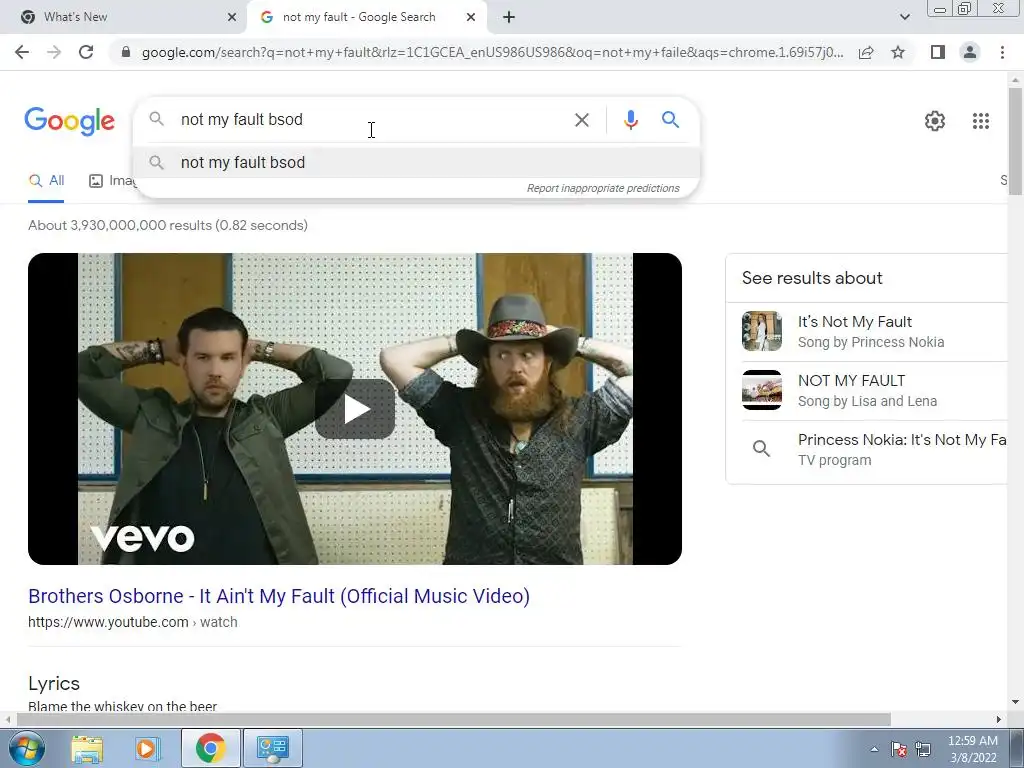
Task: Click inside the Google search field
Action: [372, 120]
